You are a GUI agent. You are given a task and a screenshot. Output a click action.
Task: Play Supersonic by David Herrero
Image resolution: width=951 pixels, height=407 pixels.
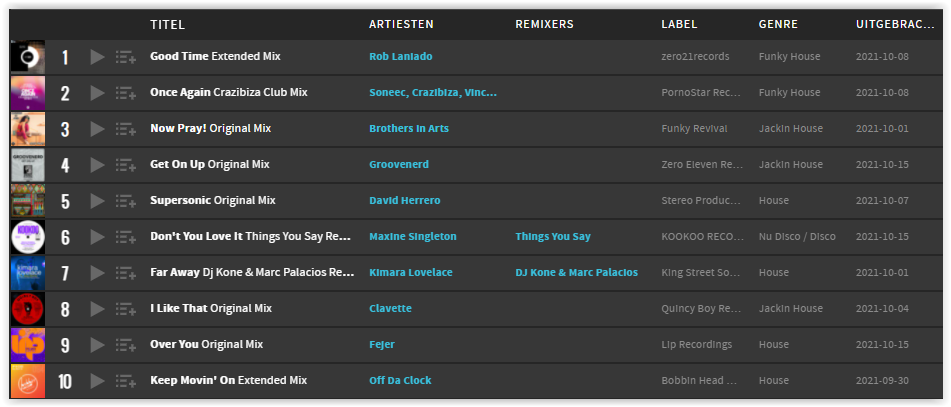tap(97, 201)
